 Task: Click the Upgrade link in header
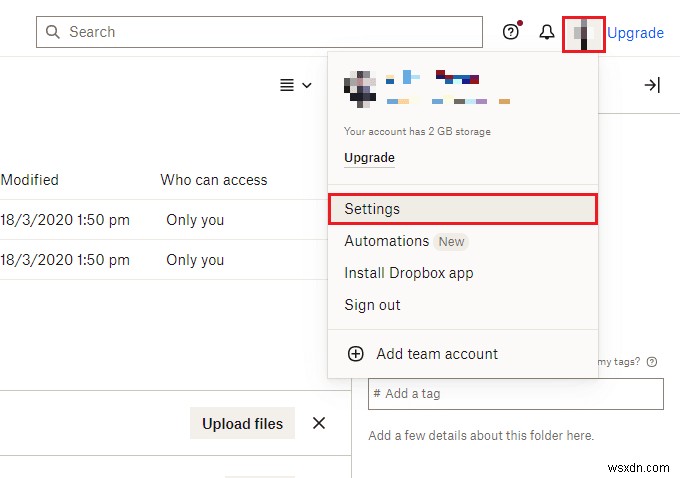[x=635, y=33]
